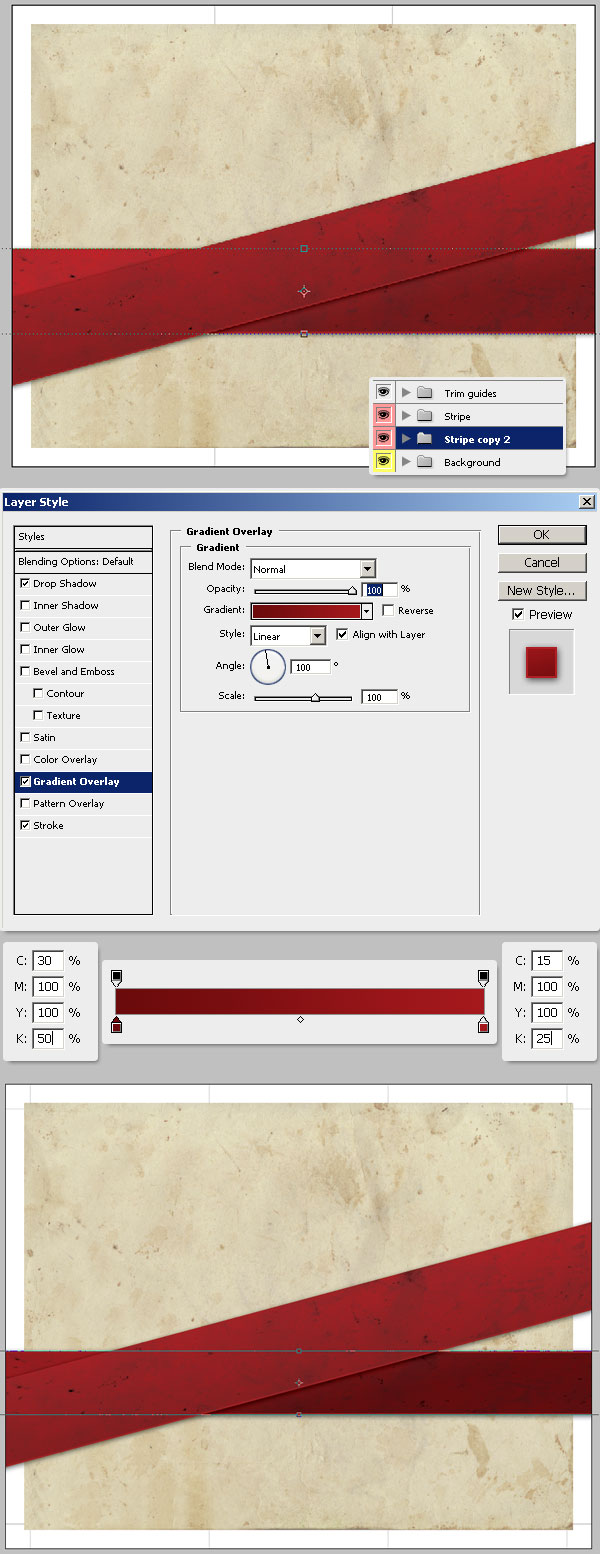
Task: Click the top canvas transform center crosshair
Action: pos(304,291)
